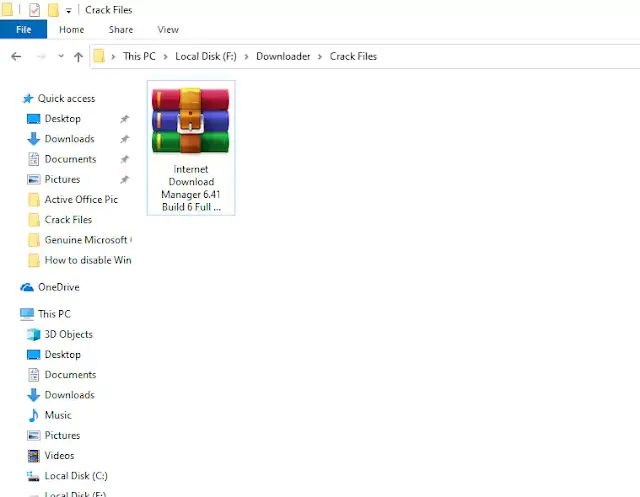Expand the chevron after This PC breadcrumb
This screenshot has width=640, height=497.
(165, 57)
